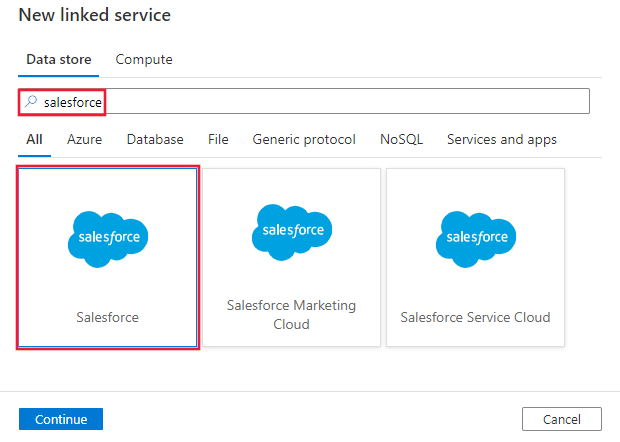The height and width of the screenshot is (442, 620).
Task: Click the Salesforce Marketing Cloud logo icon
Action: point(291,230)
